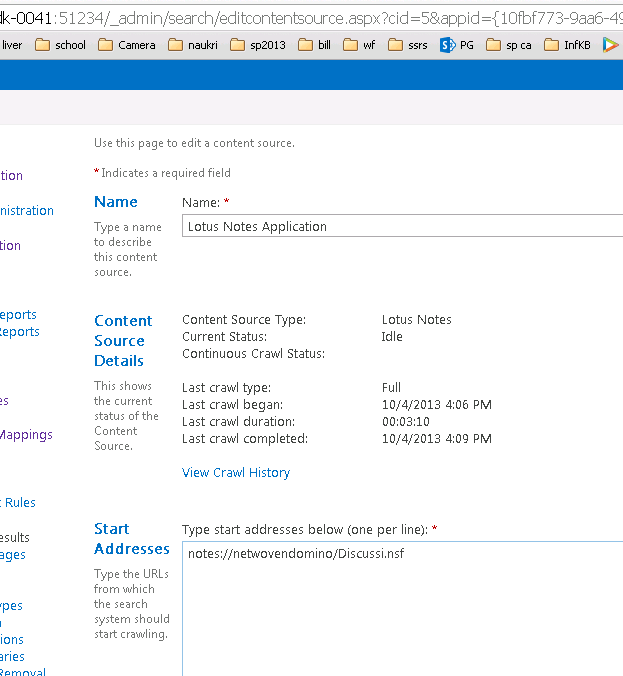Viewport: 623px width, 676px height.
Task: Click the browser address bar URL
Action: click(311, 18)
